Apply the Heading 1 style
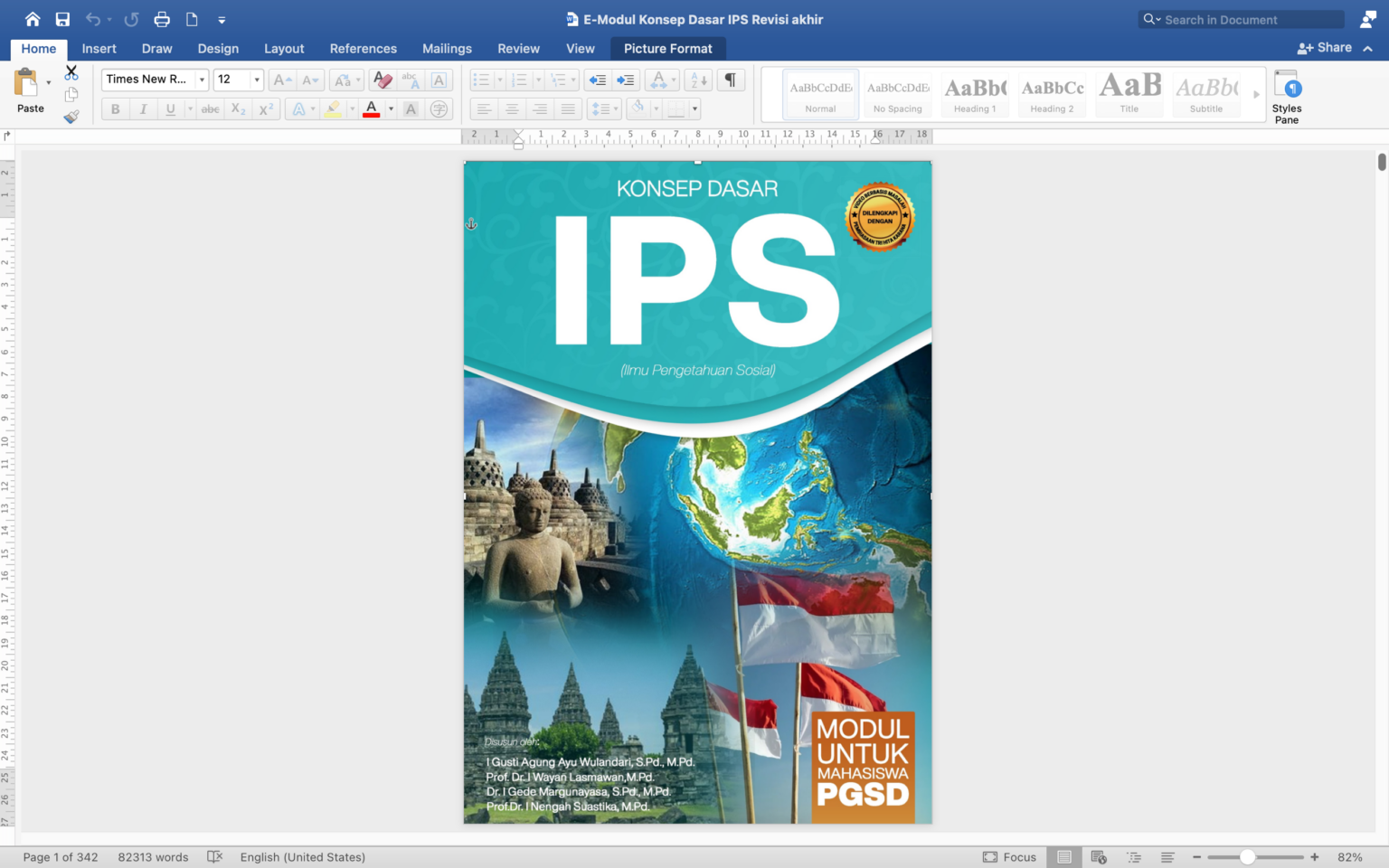Image resolution: width=1389 pixels, height=868 pixels. pyautogui.click(x=975, y=90)
